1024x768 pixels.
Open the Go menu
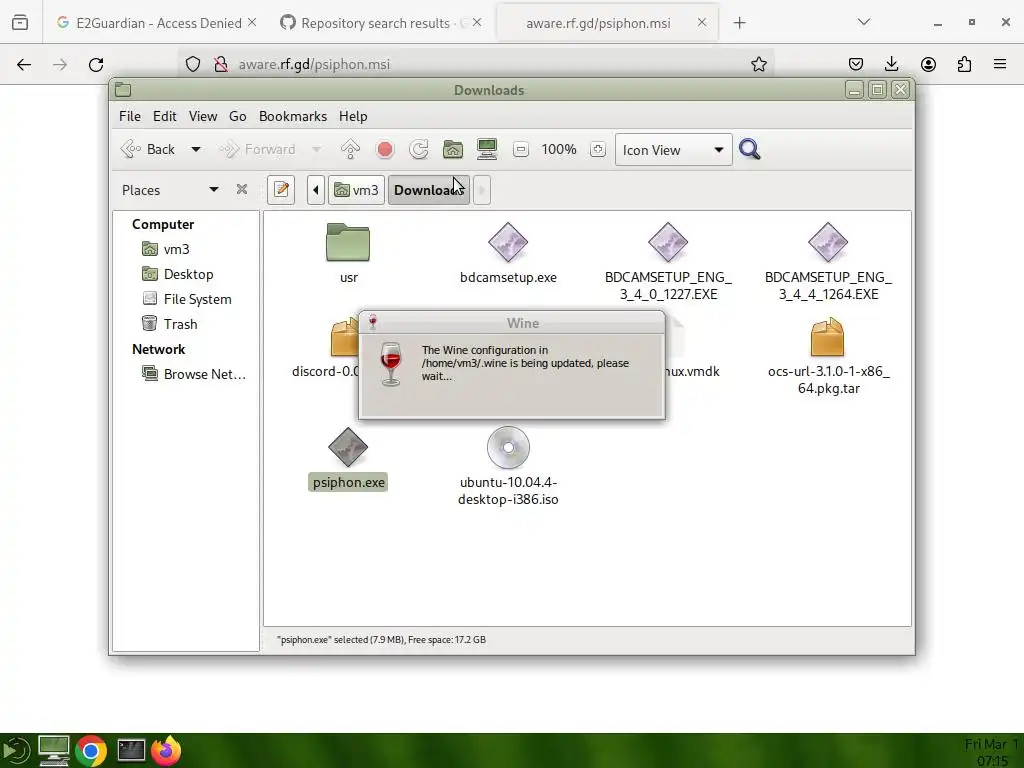click(238, 116)
